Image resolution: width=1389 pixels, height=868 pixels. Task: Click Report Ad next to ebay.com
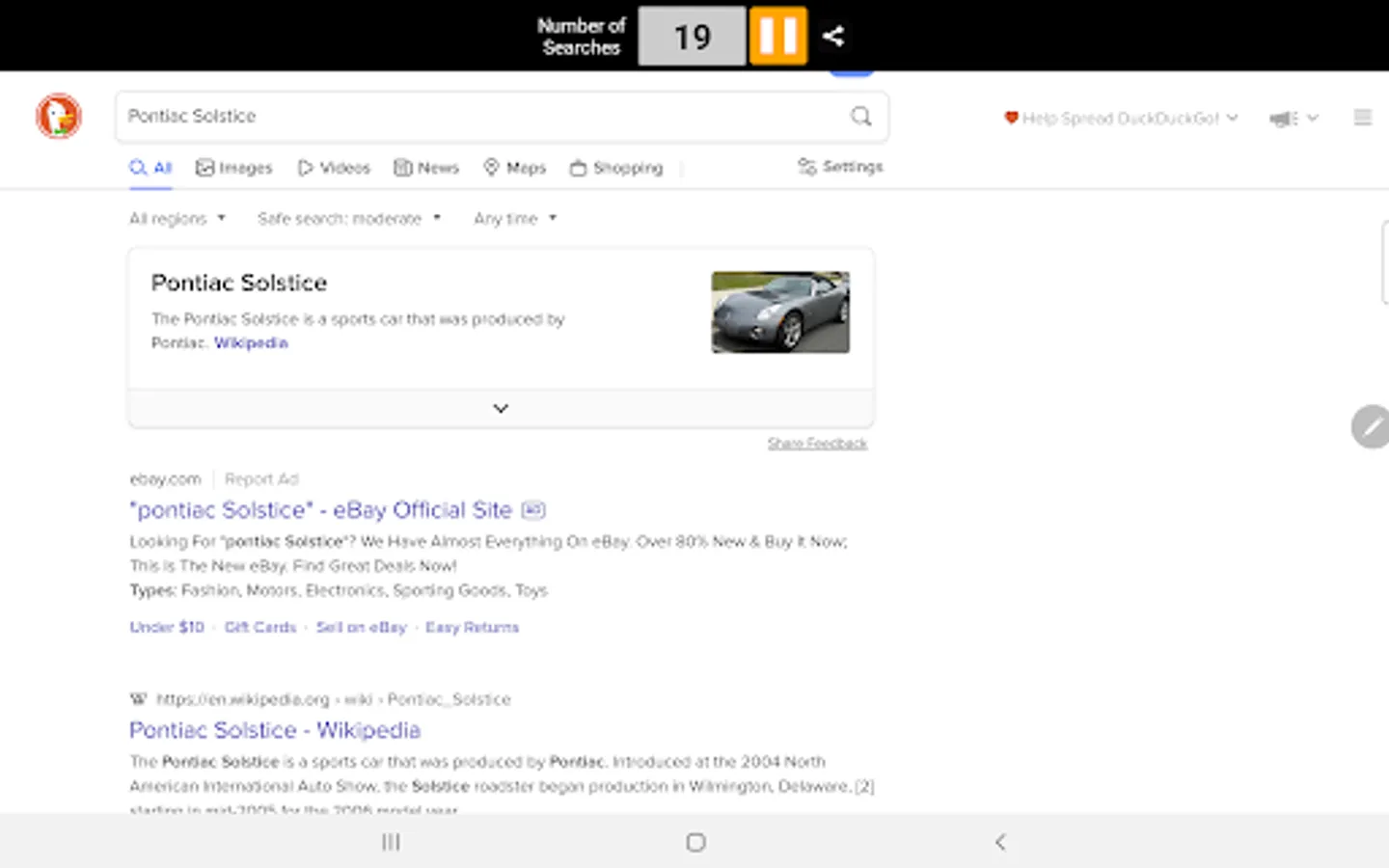261,479
